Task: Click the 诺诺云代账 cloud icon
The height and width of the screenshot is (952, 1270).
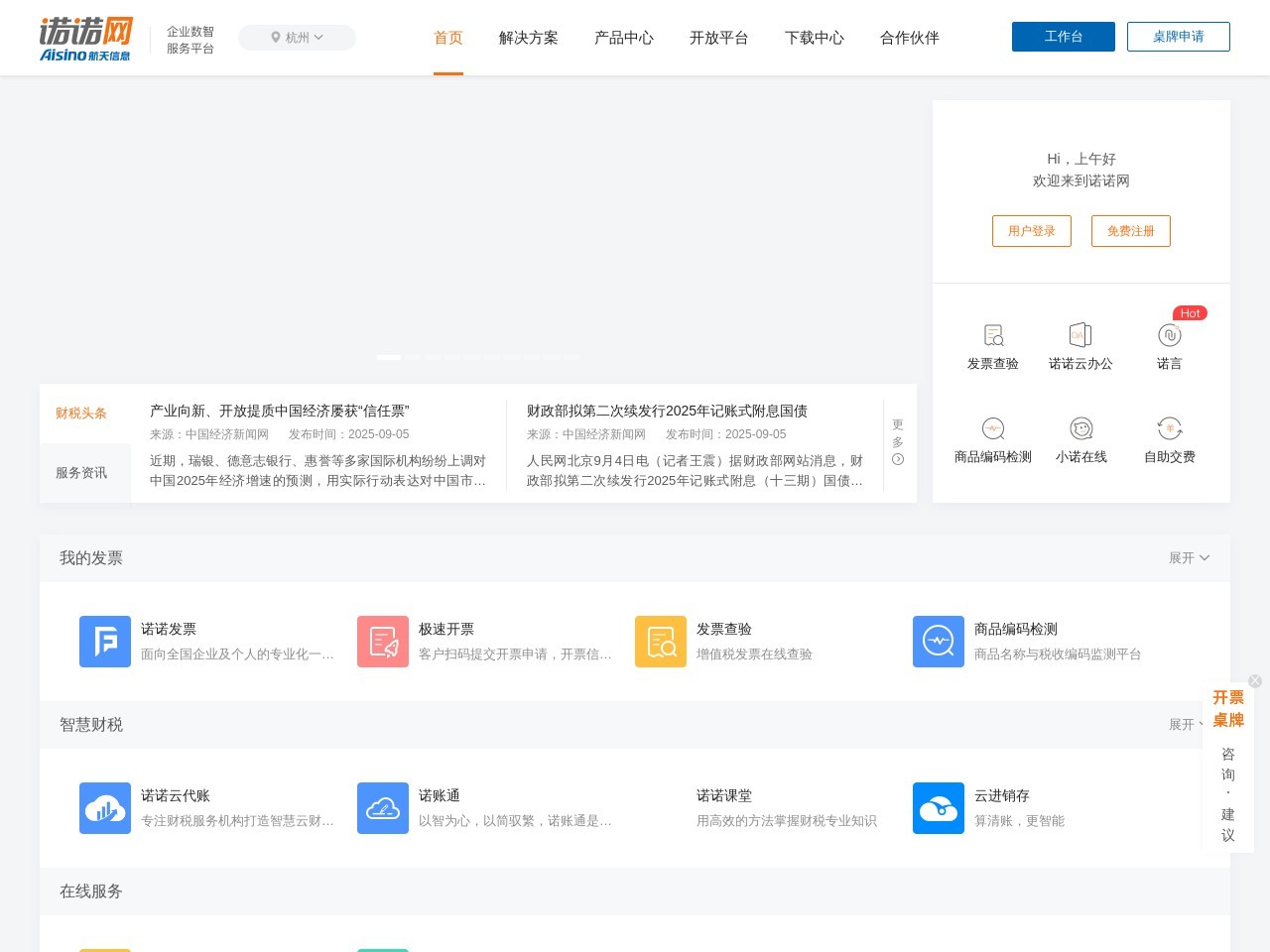Action: (x=105, y=808)
